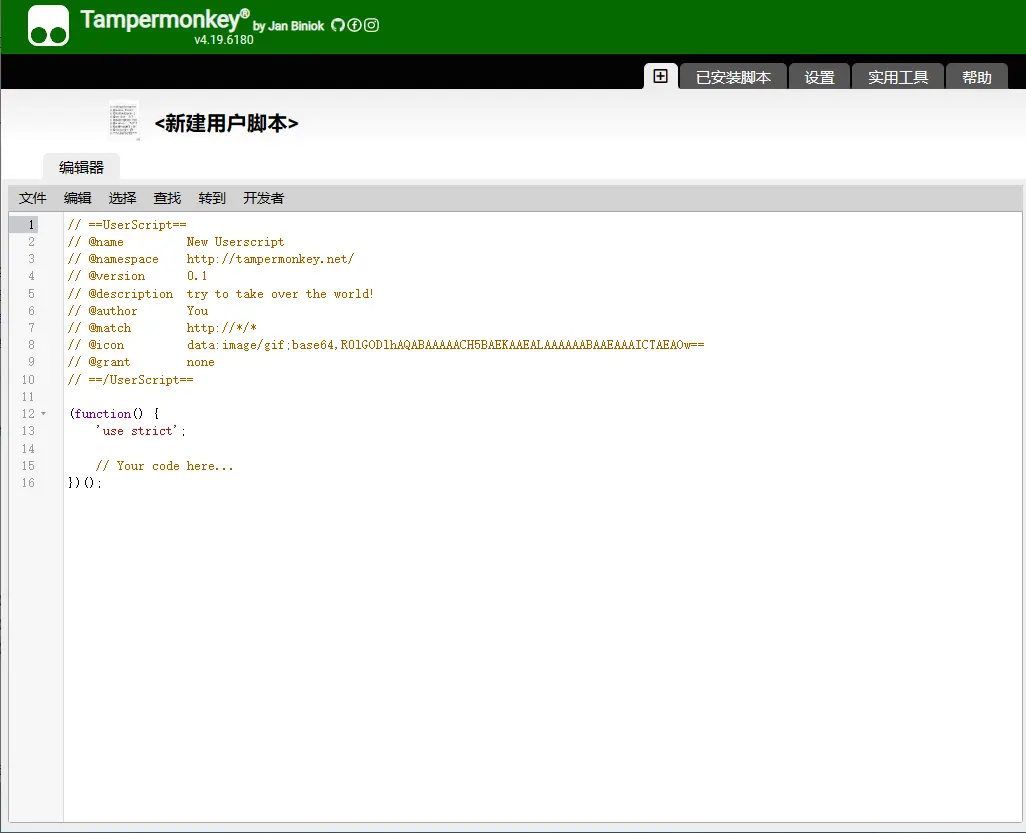The image size is (1026, 833).
Task: Click the author value 'You'
Action: pos(198,311)
